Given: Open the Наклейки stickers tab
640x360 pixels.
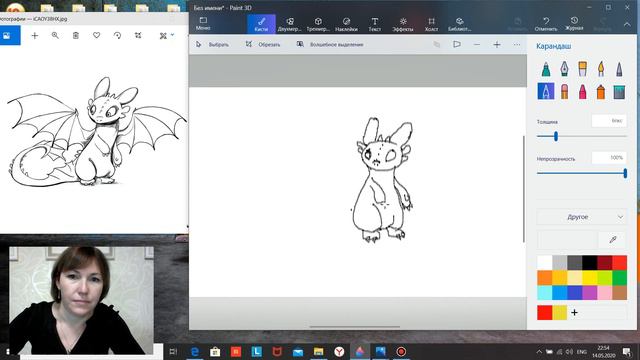Looking at the screenshot, I should click(346, 24).
